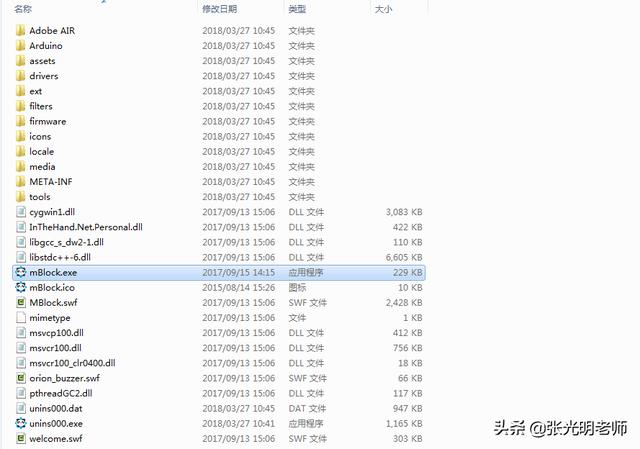Select the welcome.swf file icon
This screenshot has height=449, width=640.
(x=20, y=438)
